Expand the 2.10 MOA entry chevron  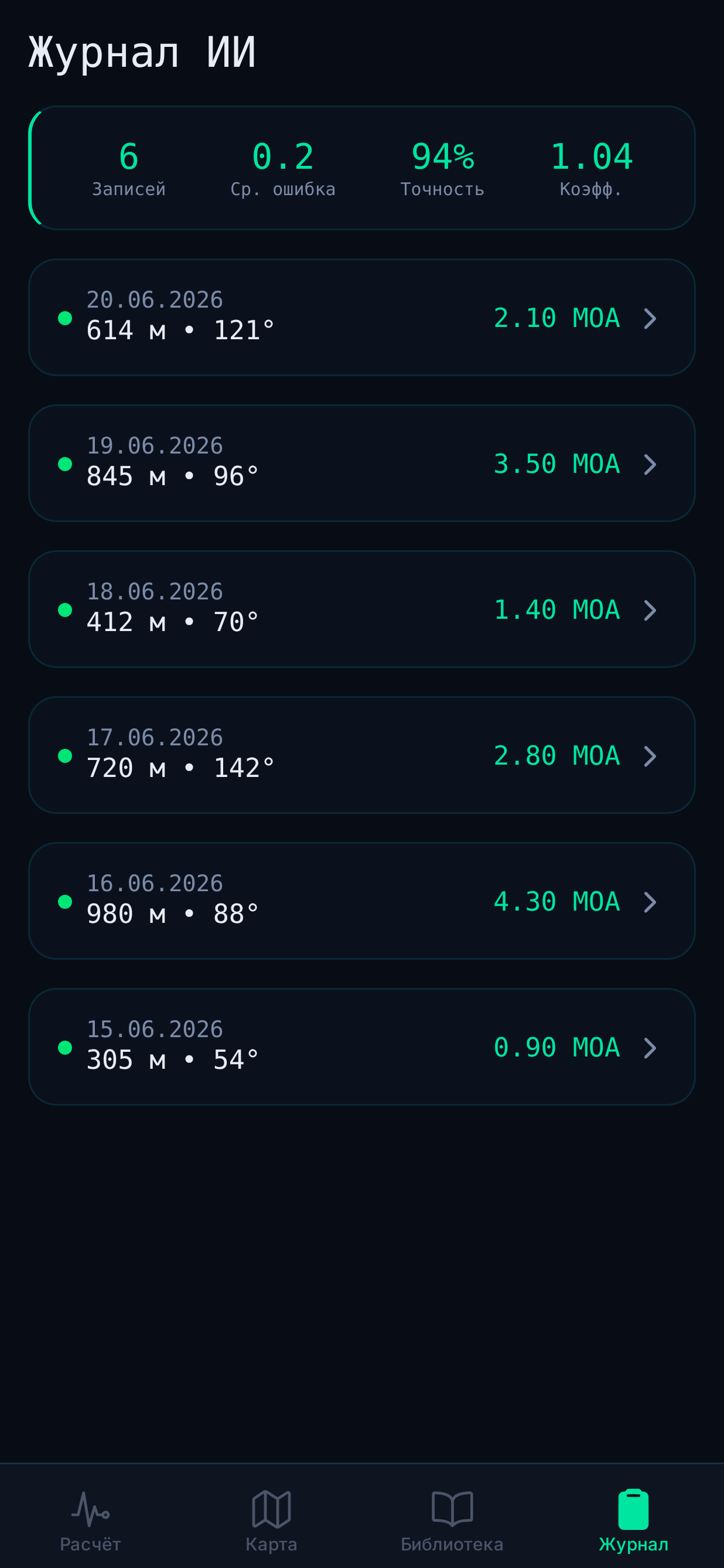[650, 318]
